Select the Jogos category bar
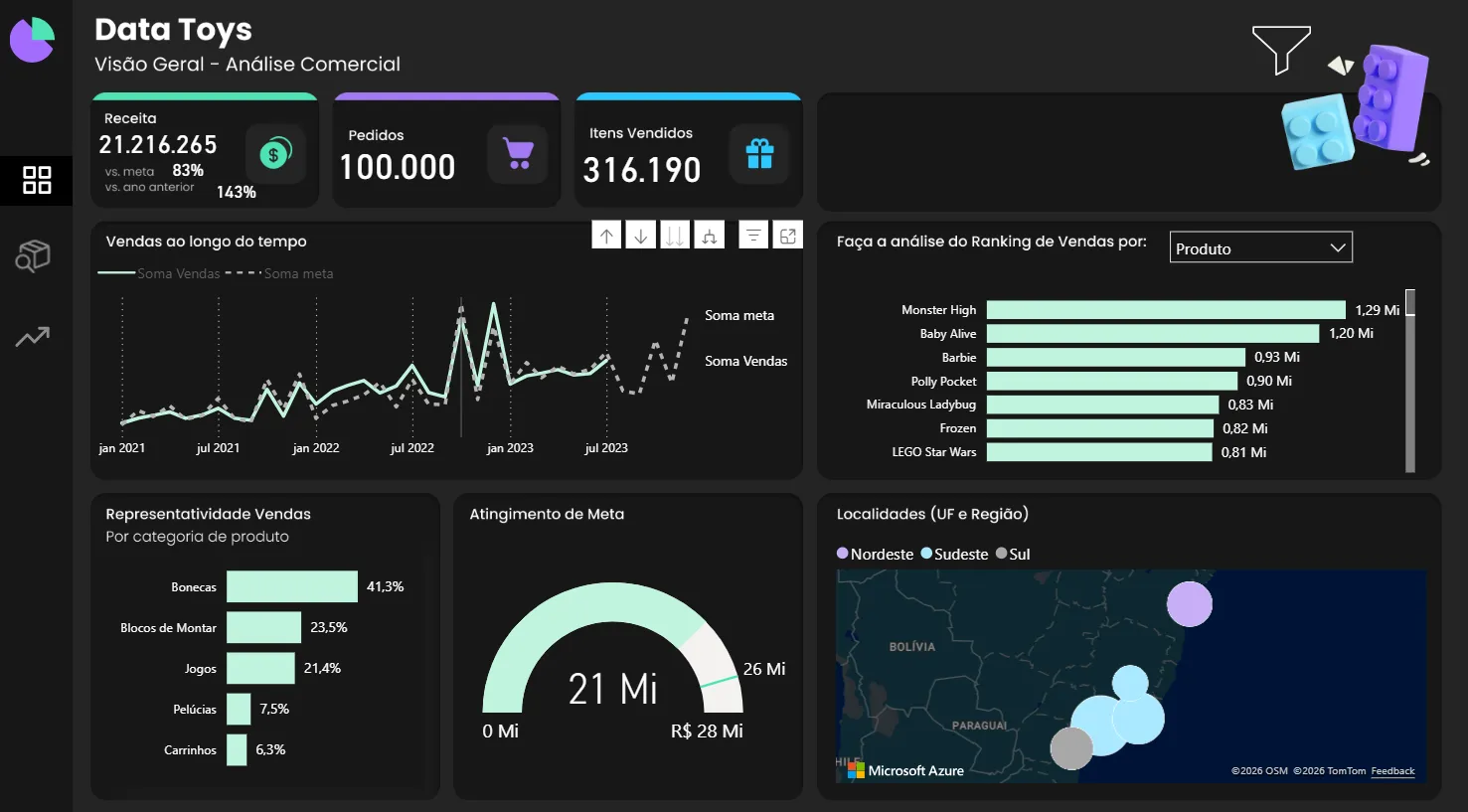The width and height of the screenshot is (1468, 812). [x=260, y=668]
